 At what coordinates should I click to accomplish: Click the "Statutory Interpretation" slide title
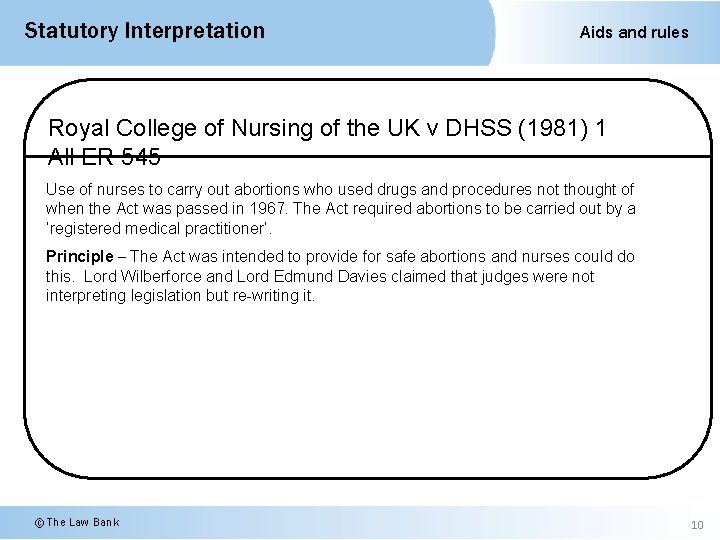click(x=144, y=31)
